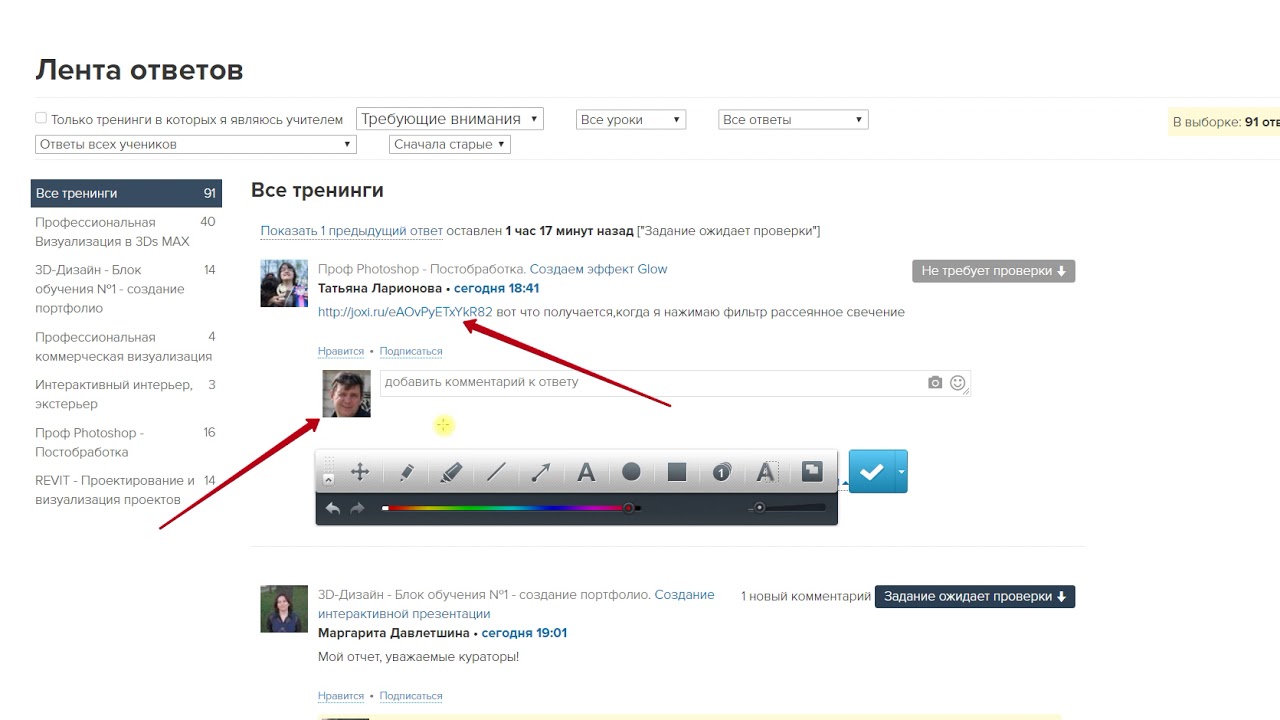Screen dimensions: 1280x720
Task: Open Маргарита Давлетшина's avatar thumbnail
Action: 284,609
